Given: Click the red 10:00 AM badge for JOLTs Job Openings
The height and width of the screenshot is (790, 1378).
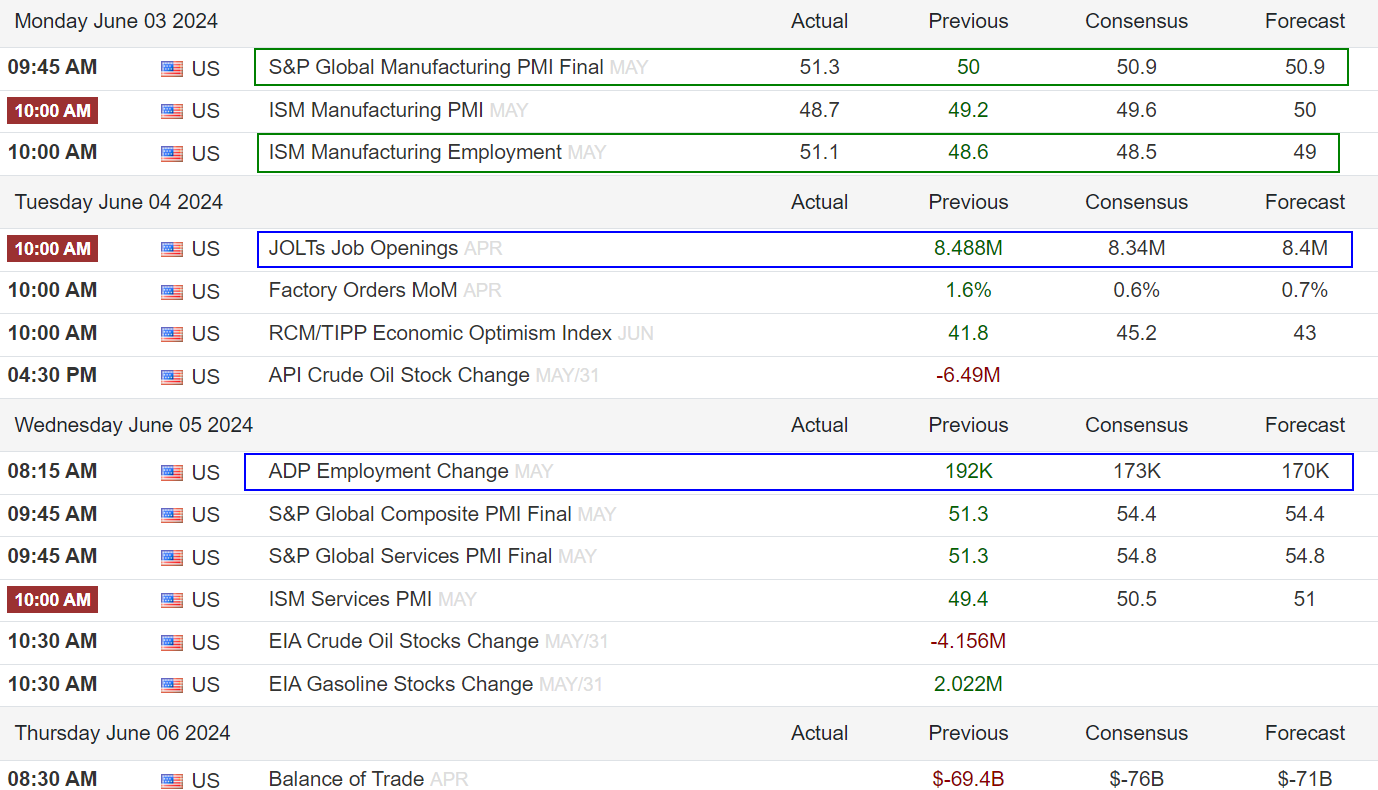Looking at the screenshot, I should click(x=52, y=248).
